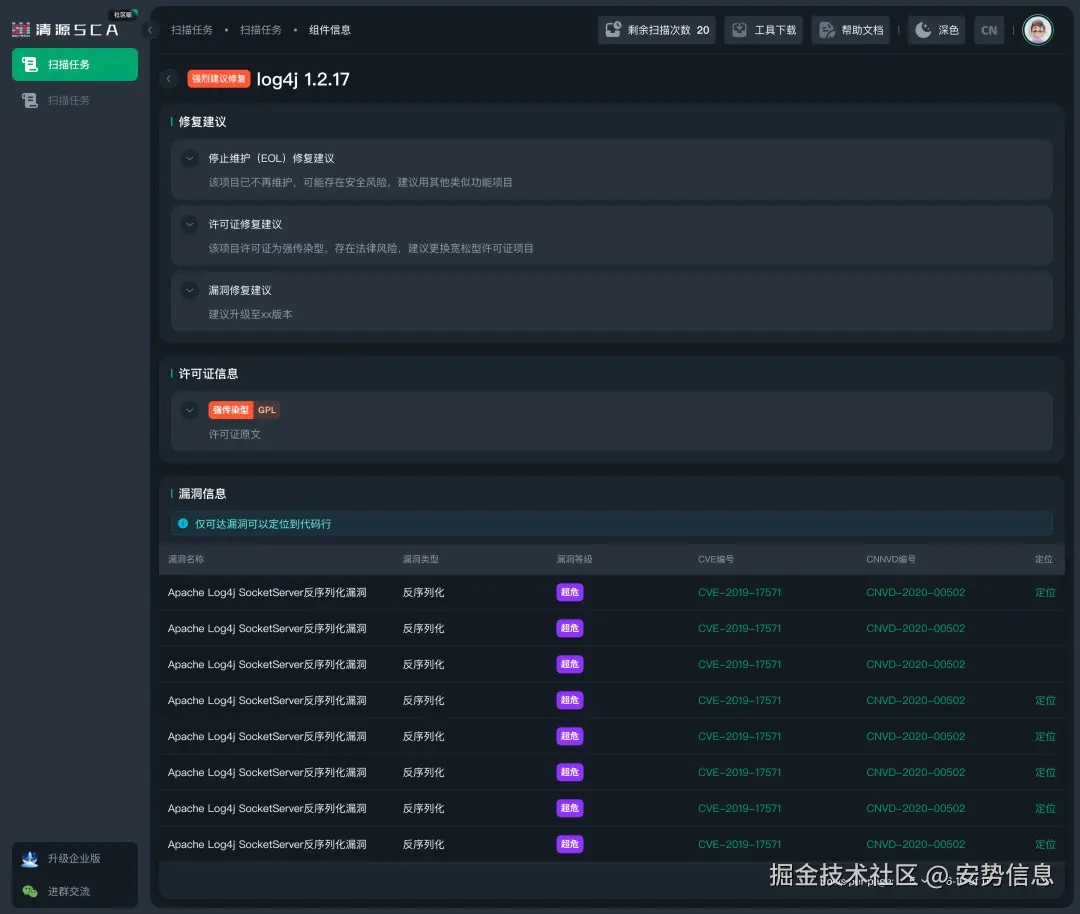Collapse the 许可证修复建议 section
This screenshot has width=1080, height=914.
189,225
